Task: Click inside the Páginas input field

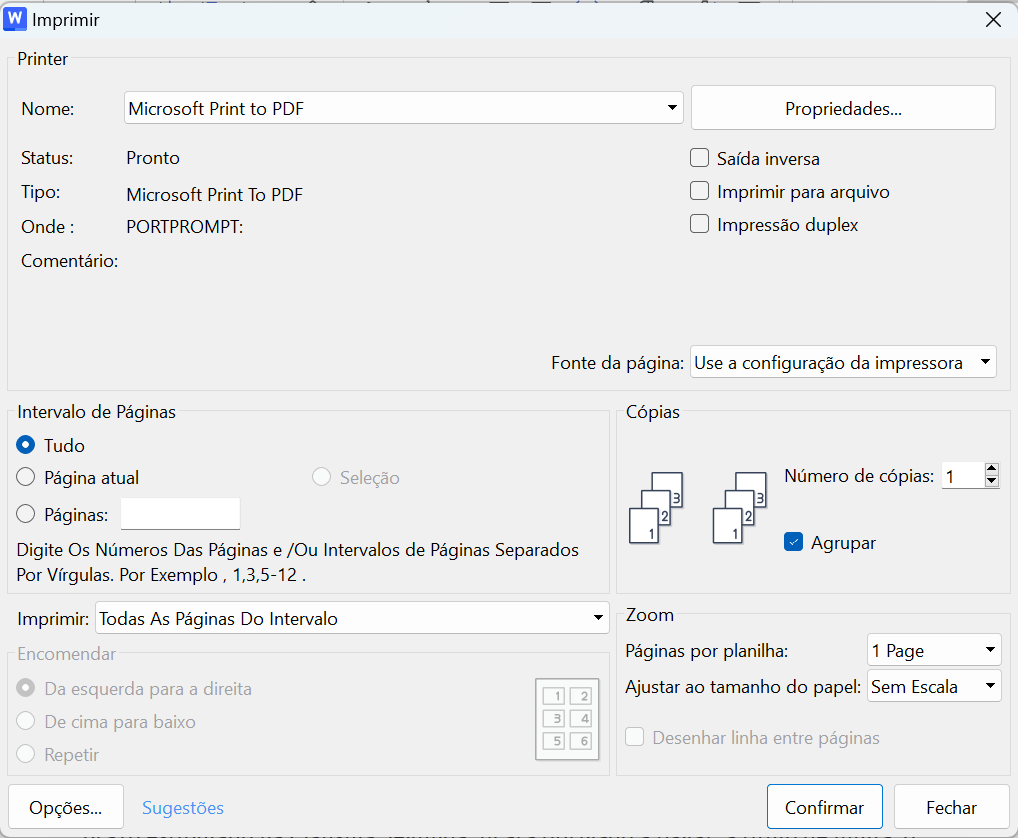Action: [x=180, y=513]
